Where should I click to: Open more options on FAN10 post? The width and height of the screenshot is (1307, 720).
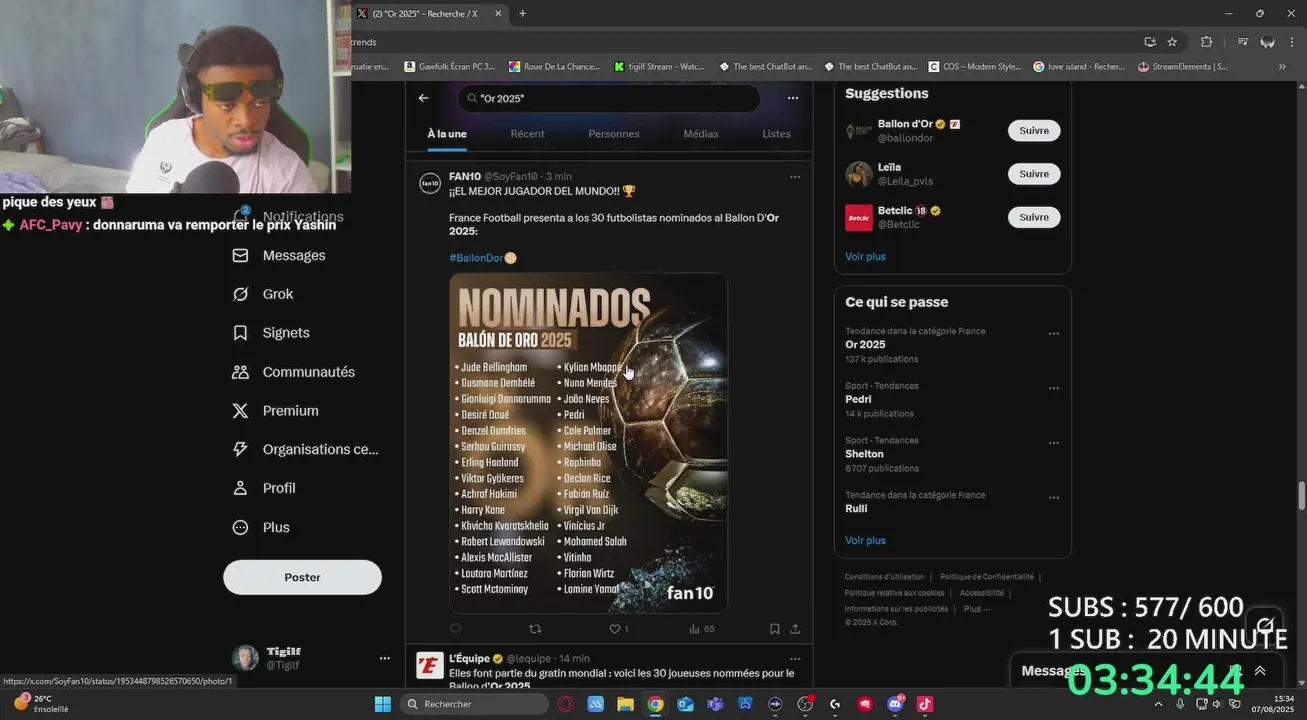pyautogui.click(x=795, y=177)
